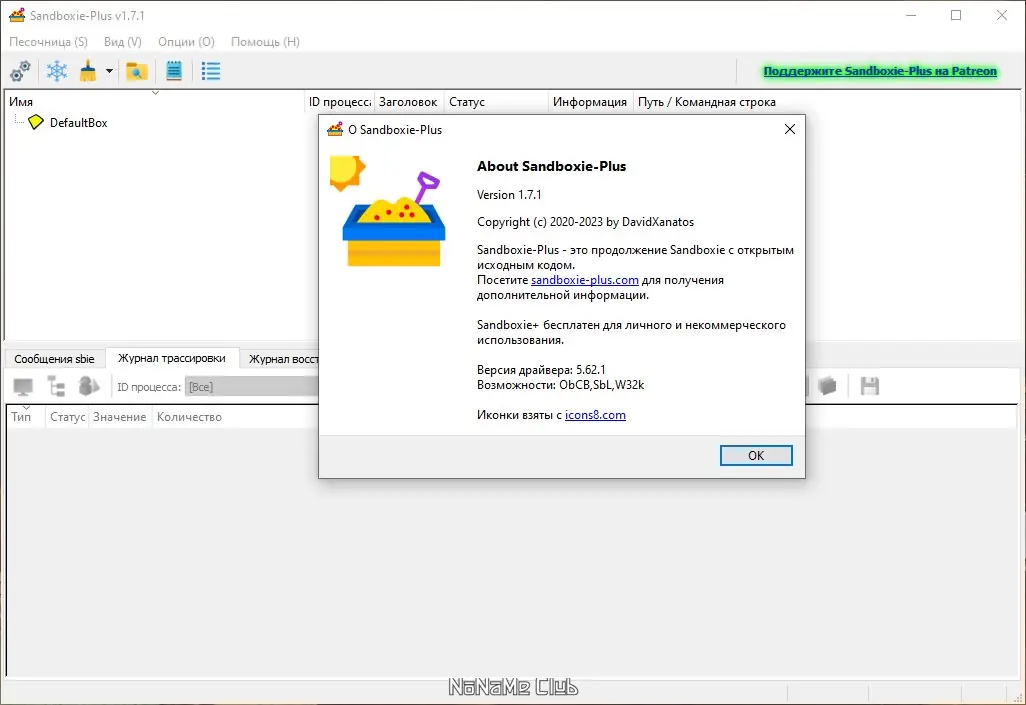
Task: Open the Опции (O) menu
Action: click(x=186, y=41)
